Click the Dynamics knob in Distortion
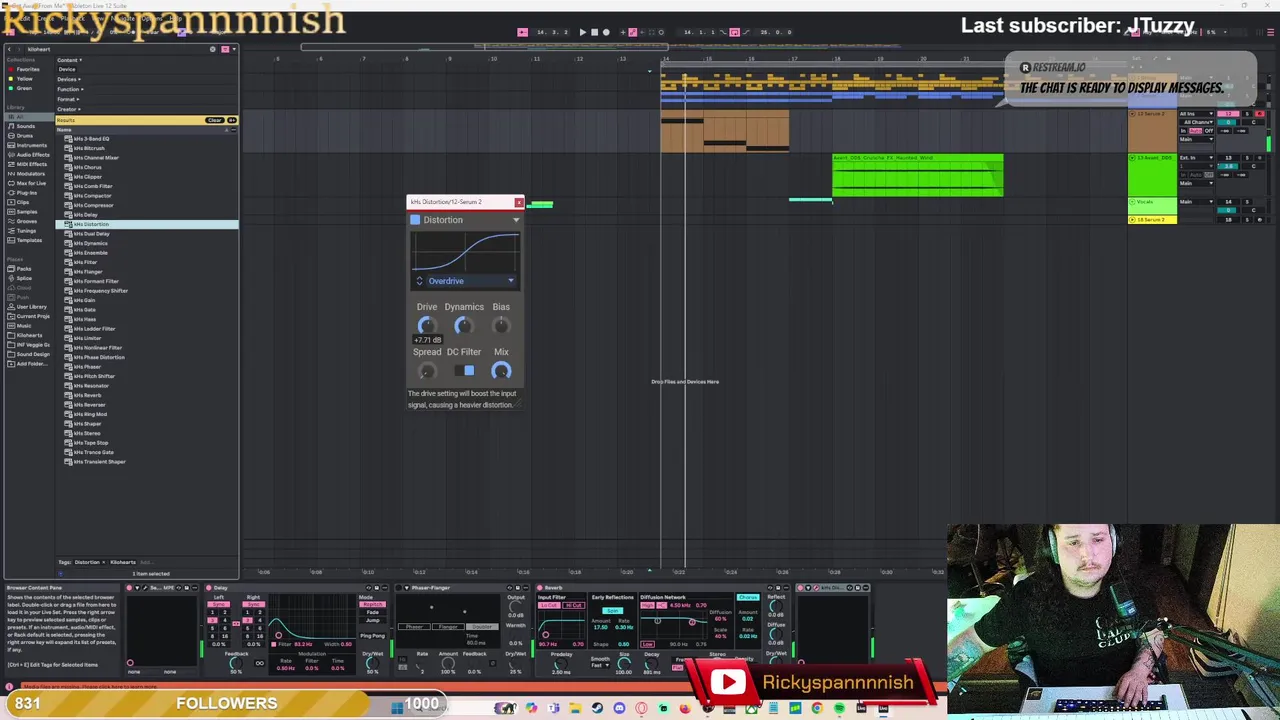Viewport: 1280px width, 720px height. point(463,325)
